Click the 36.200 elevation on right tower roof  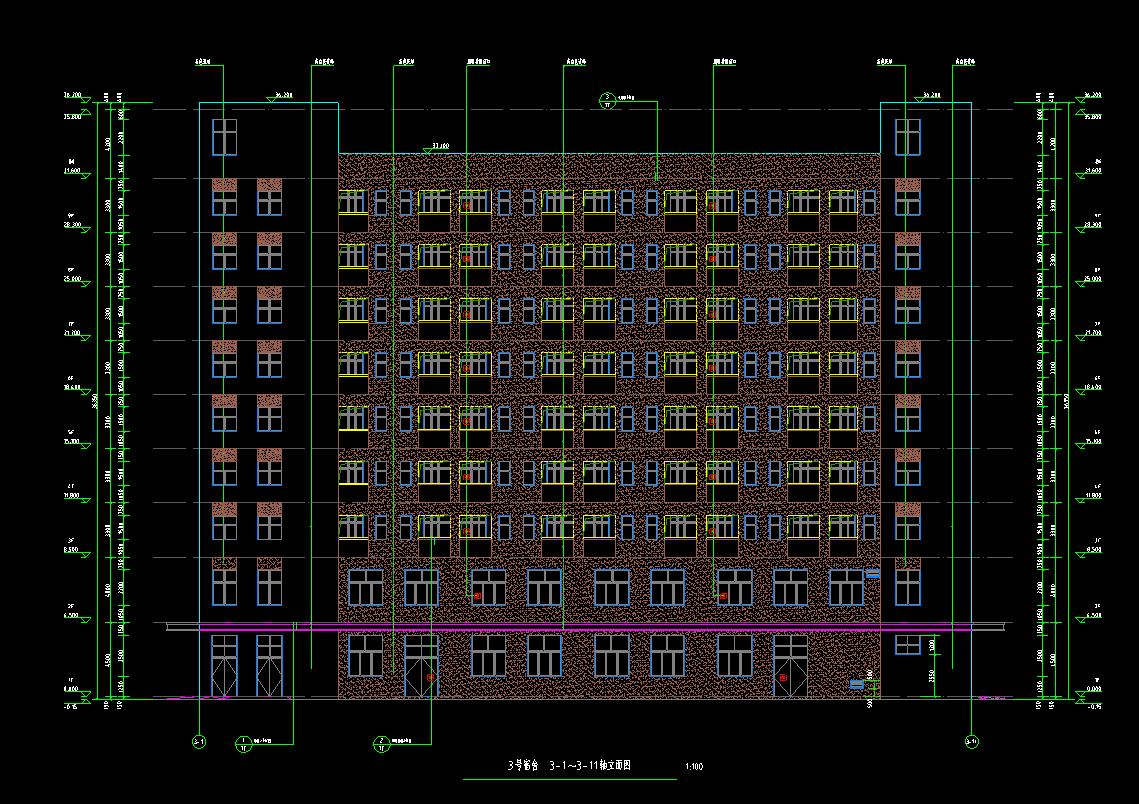[929, 96]
